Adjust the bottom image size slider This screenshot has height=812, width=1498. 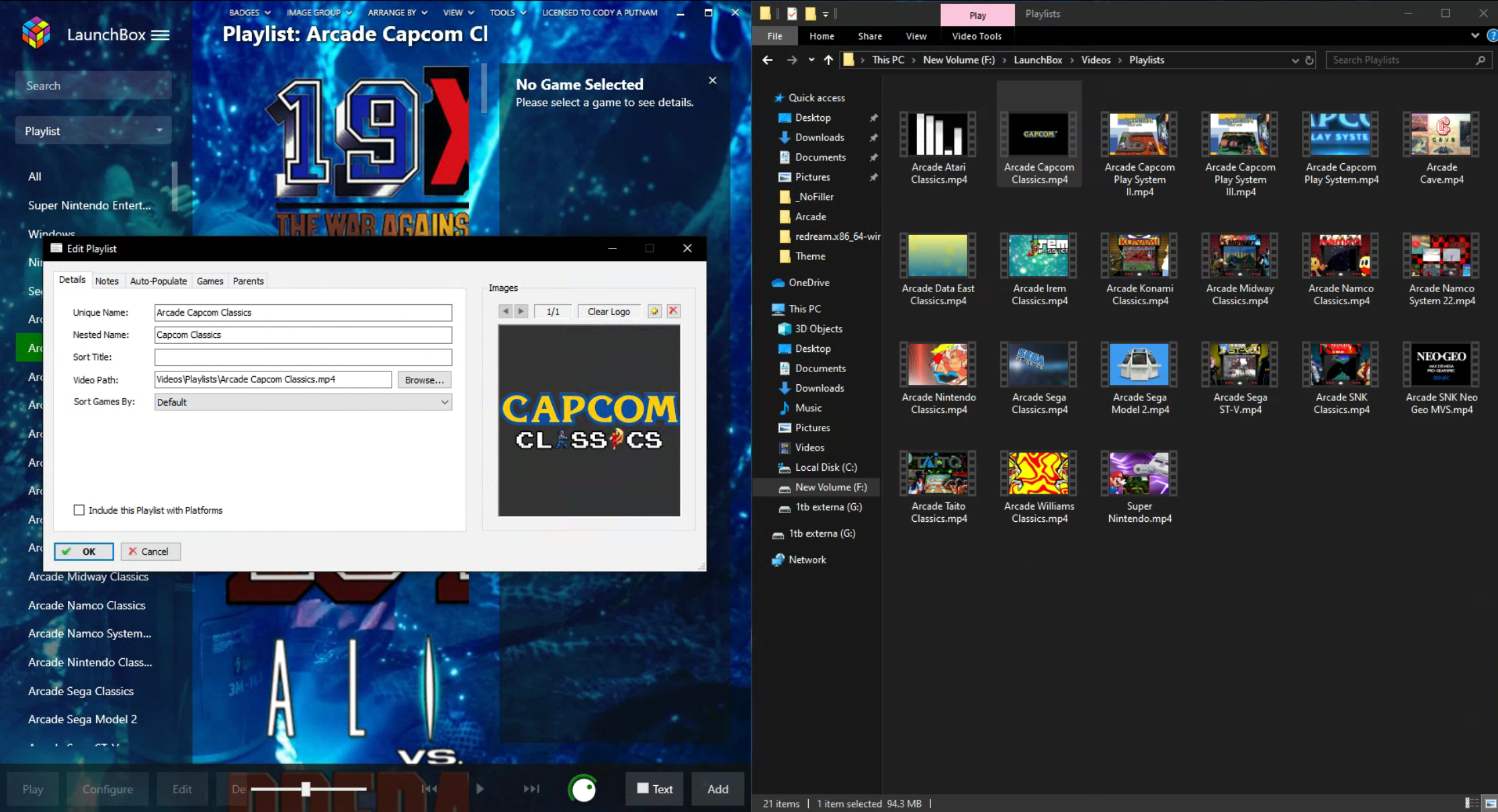[306, 789]
